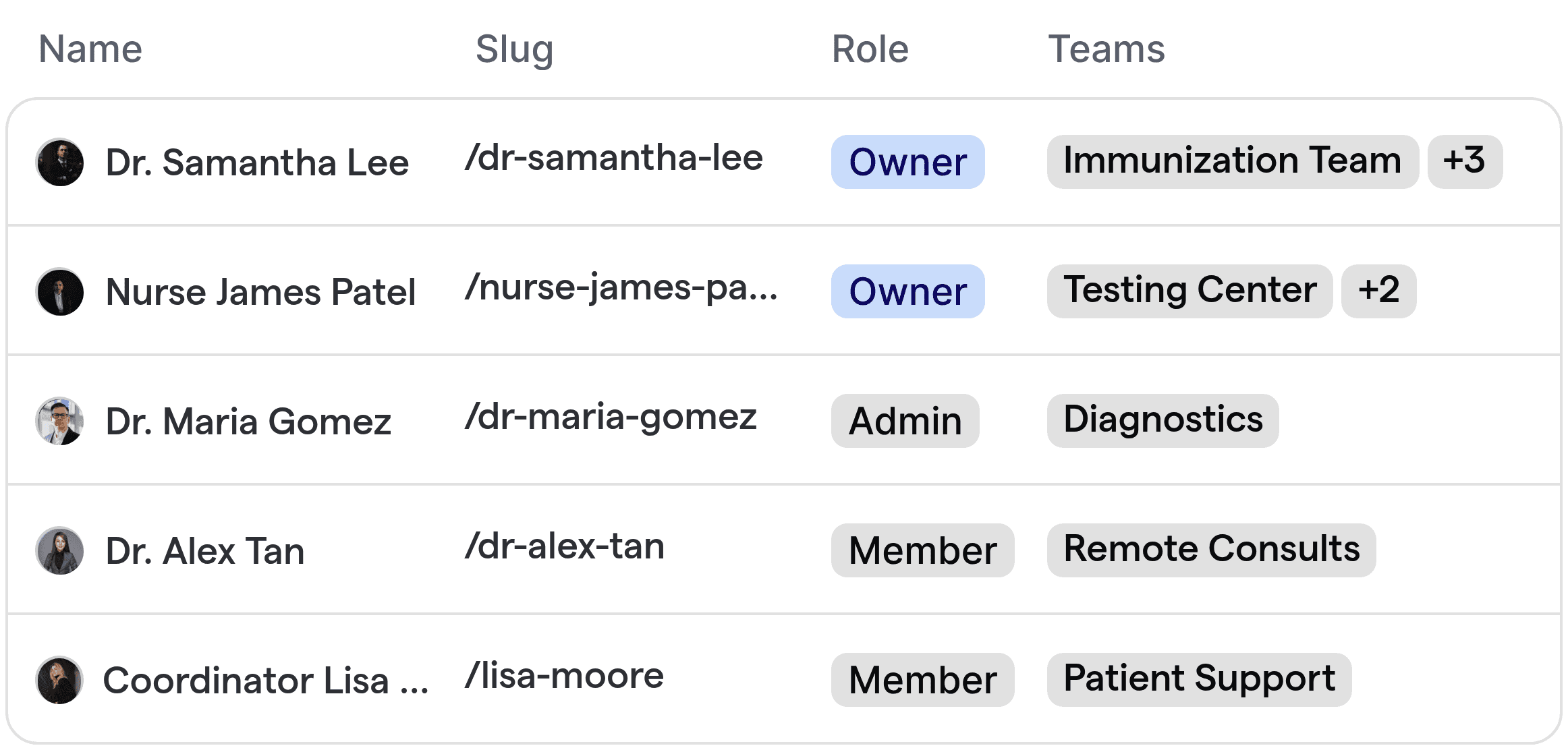Click Nurse James Patel's avatar

click(60, 292)
